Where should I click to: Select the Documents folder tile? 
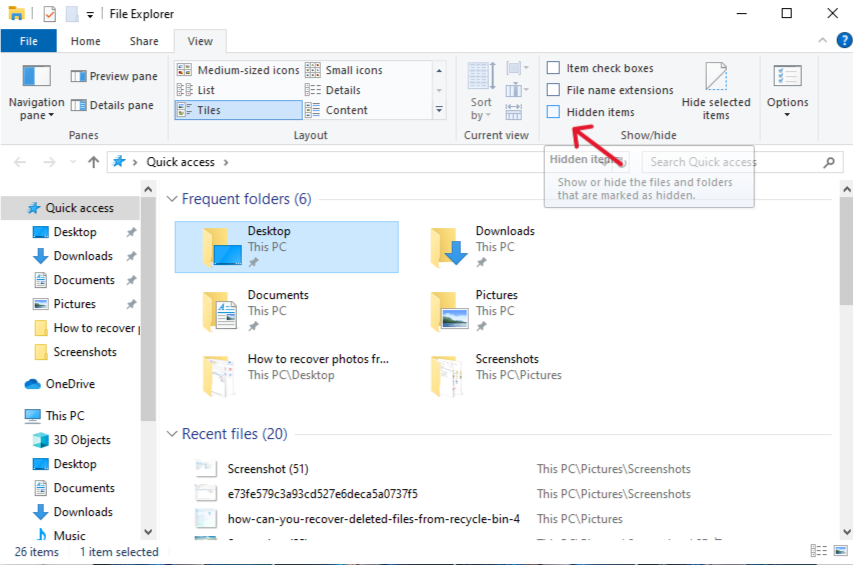coord(287,311)
